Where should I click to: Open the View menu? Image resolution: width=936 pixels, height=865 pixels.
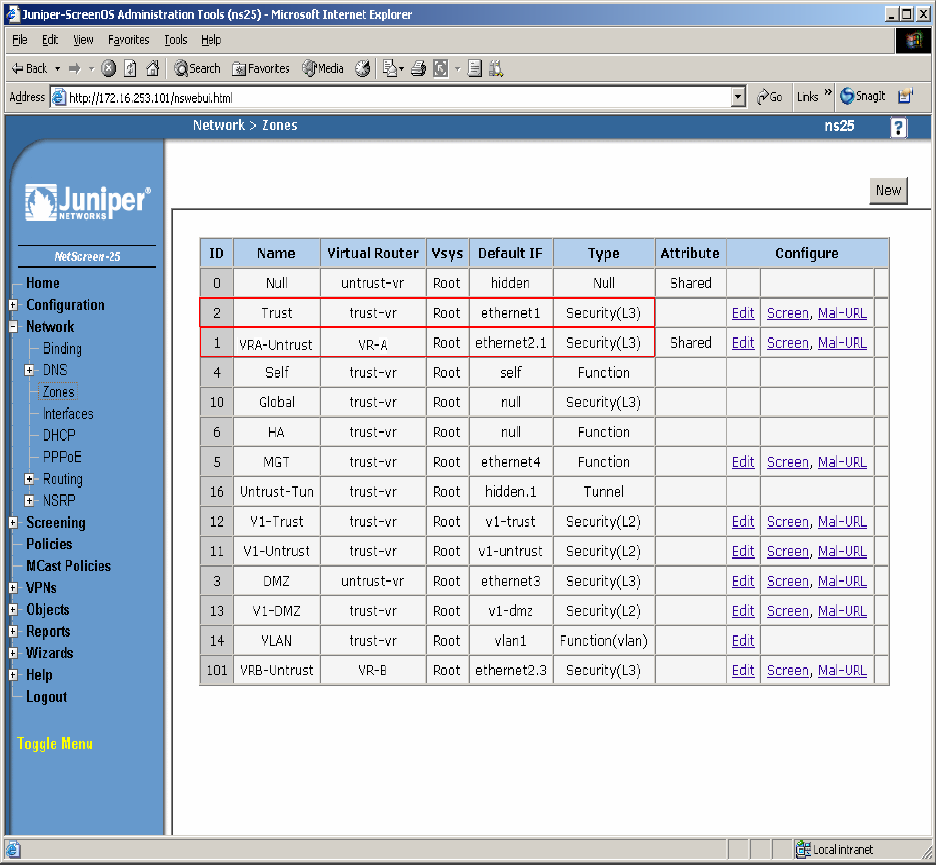point(83,40)
